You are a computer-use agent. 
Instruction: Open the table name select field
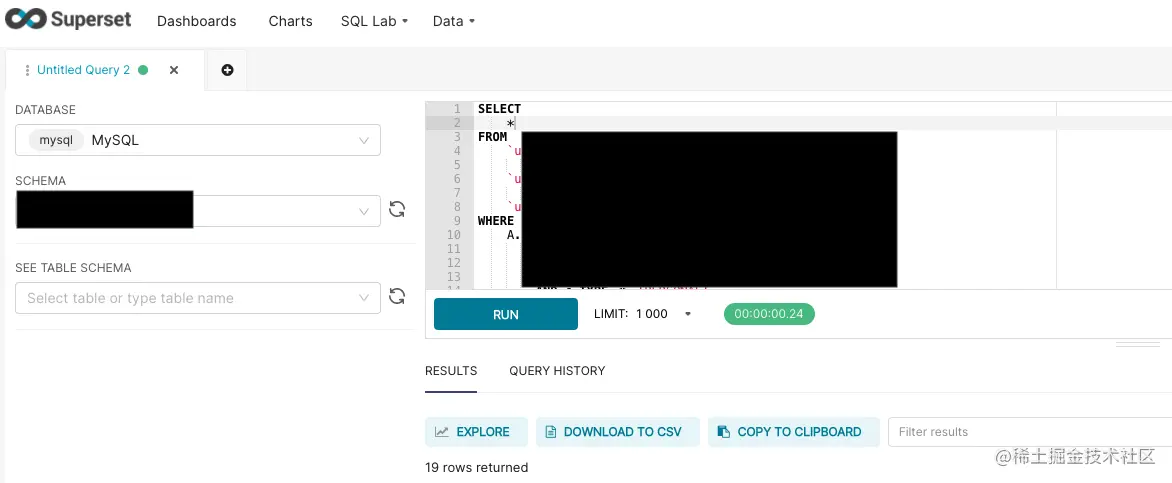pyautogui.click(x=198, y=298)
